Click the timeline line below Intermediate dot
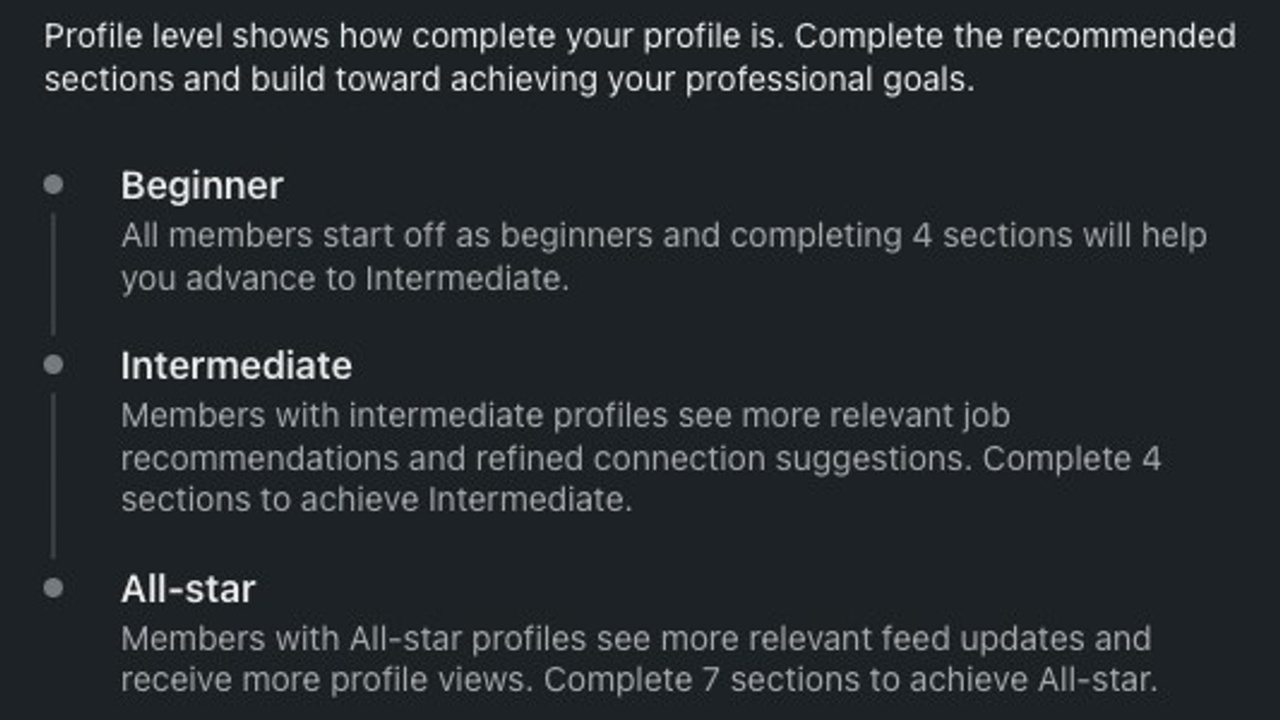 click(x=54, y=475)
